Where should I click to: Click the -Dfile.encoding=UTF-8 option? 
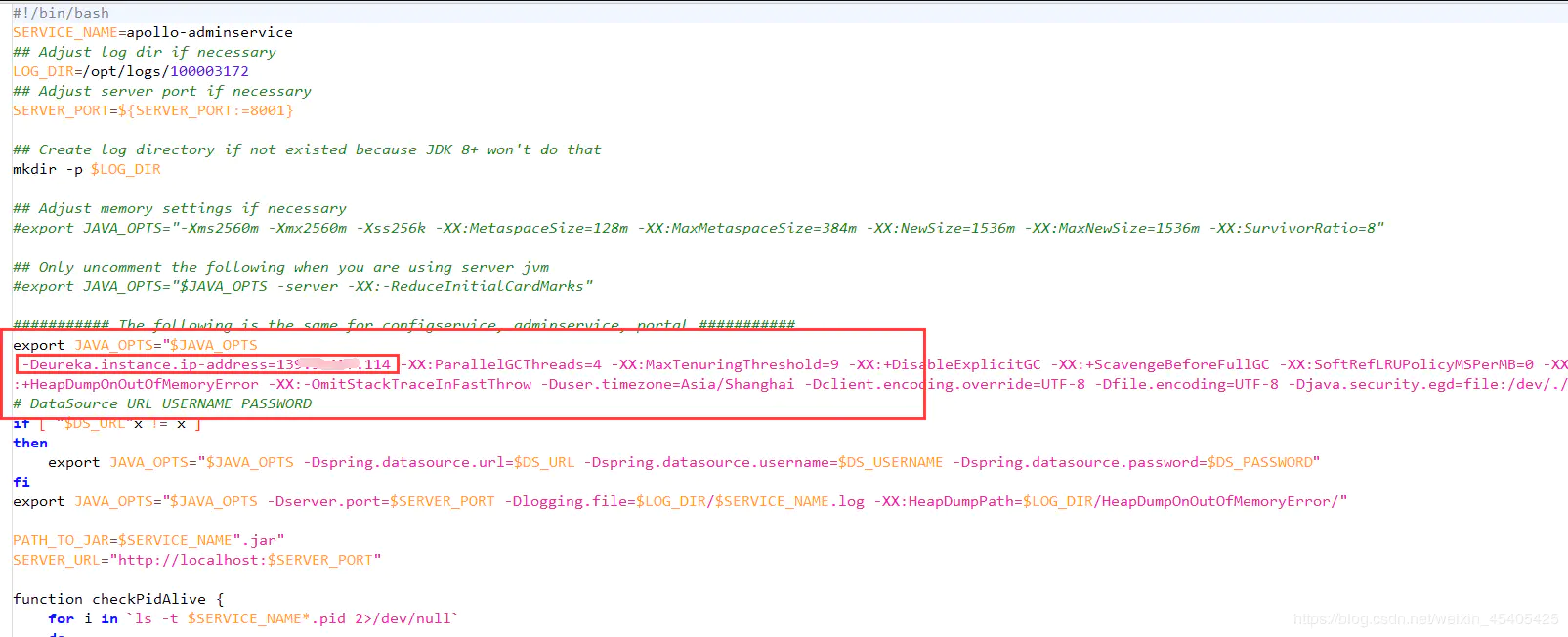click(1187, 384)
